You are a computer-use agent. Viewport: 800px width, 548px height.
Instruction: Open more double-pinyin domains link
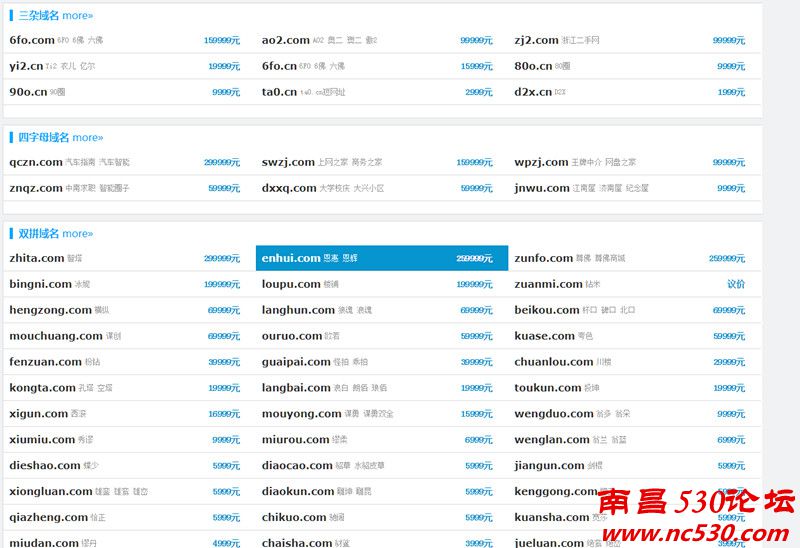pos(77,234)
